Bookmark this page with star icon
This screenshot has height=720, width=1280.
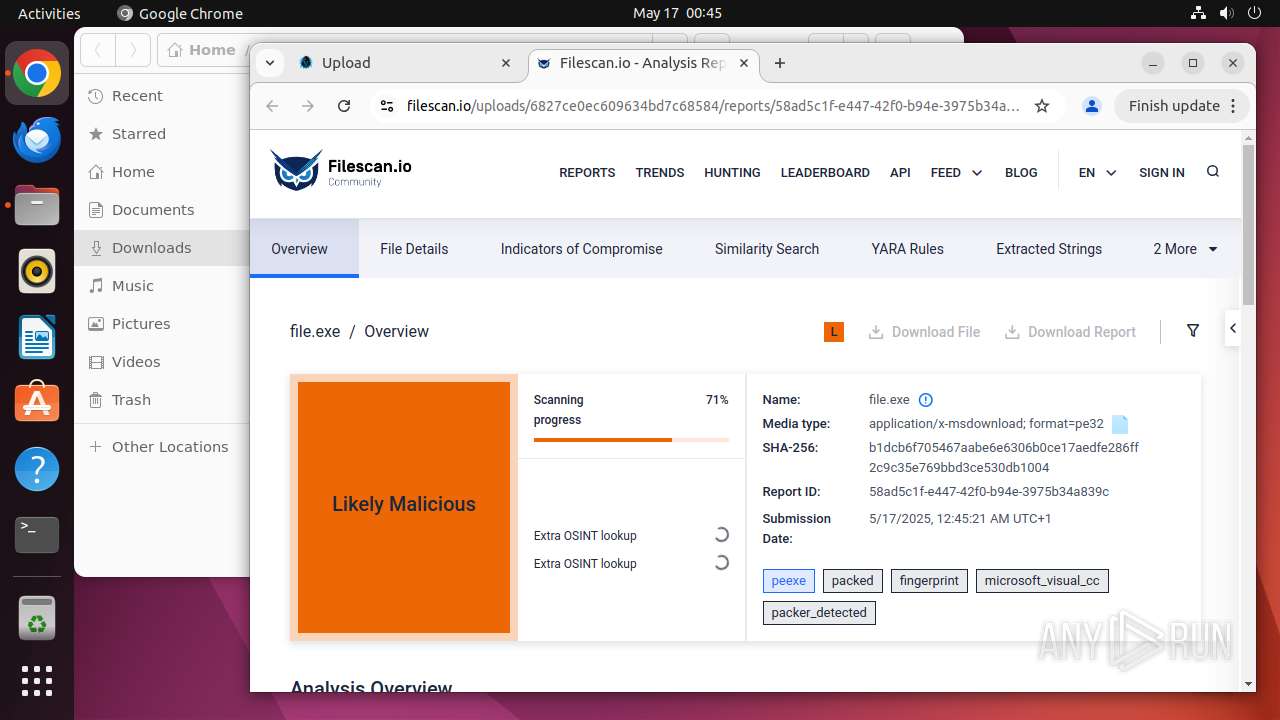(x=1042, y=106)
